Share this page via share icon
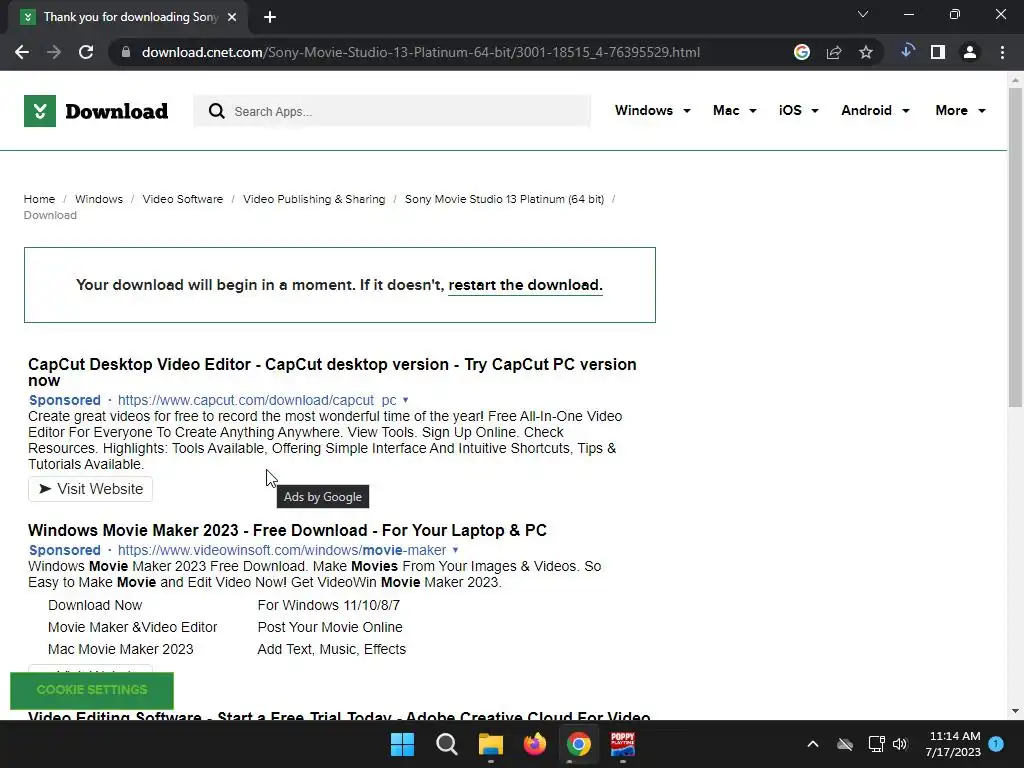 [834, 52]
